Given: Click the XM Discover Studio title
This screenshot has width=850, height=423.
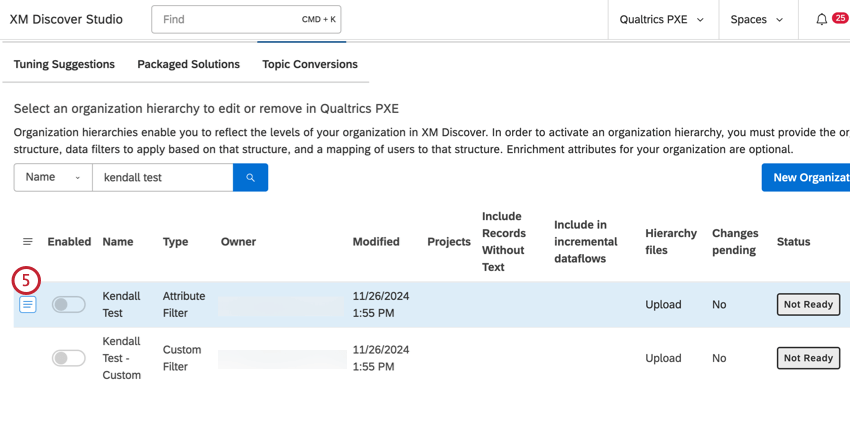Looking at the screenshot, I should tap(66, 20).
